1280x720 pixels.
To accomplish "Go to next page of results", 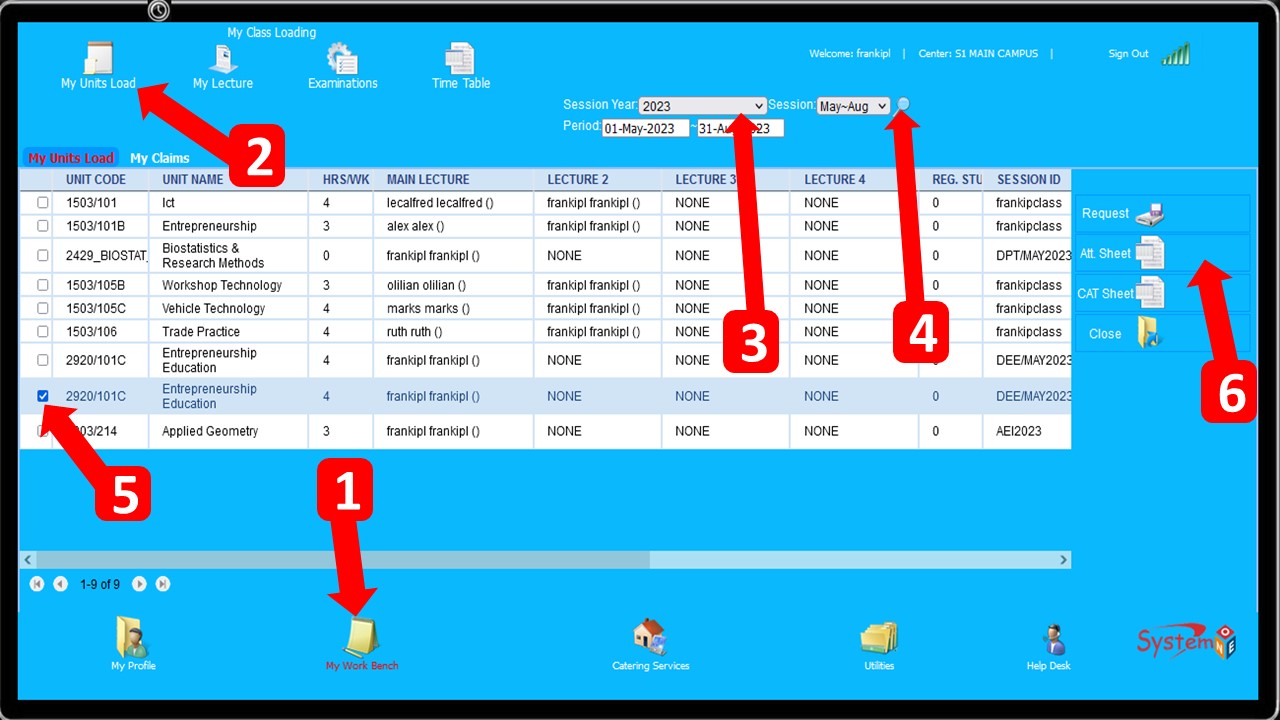I will [x=139, y=584].
